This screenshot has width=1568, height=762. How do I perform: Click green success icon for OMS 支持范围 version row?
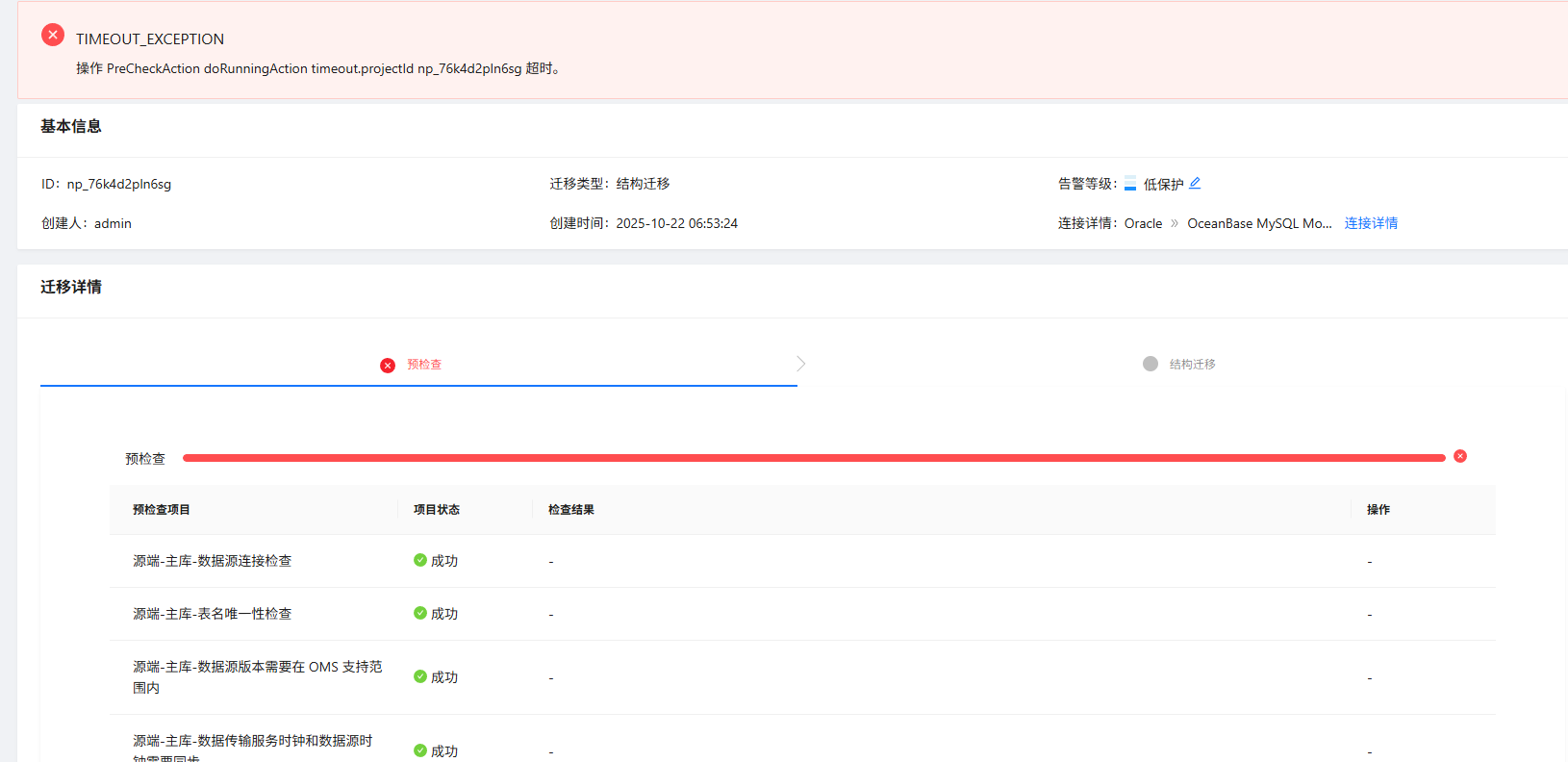tap(420, 676)
